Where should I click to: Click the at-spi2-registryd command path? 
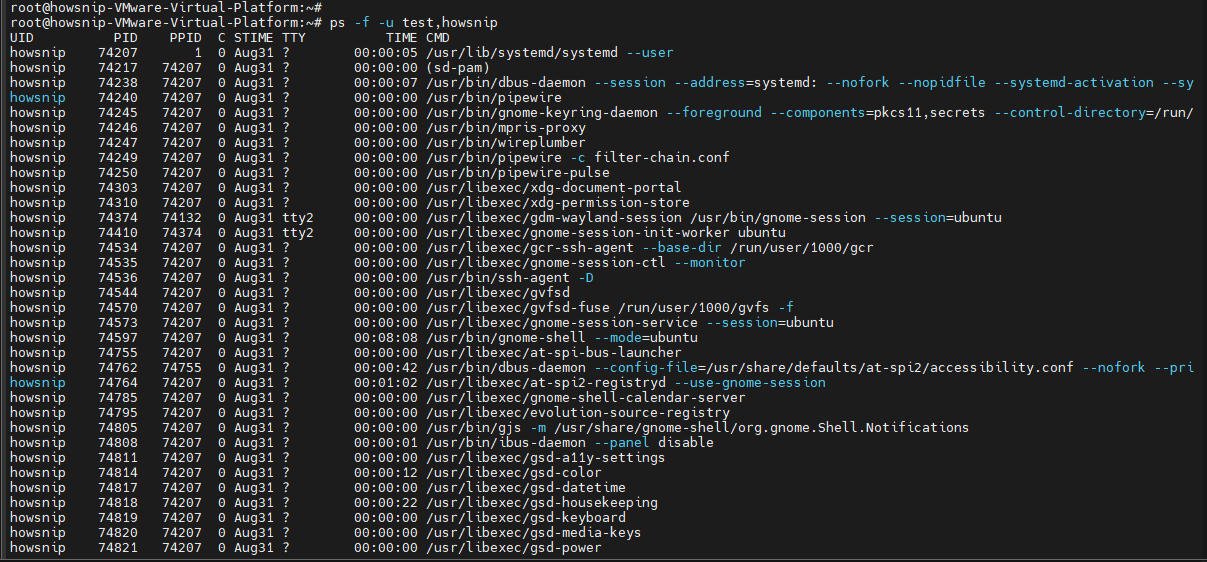click(546, 383)
